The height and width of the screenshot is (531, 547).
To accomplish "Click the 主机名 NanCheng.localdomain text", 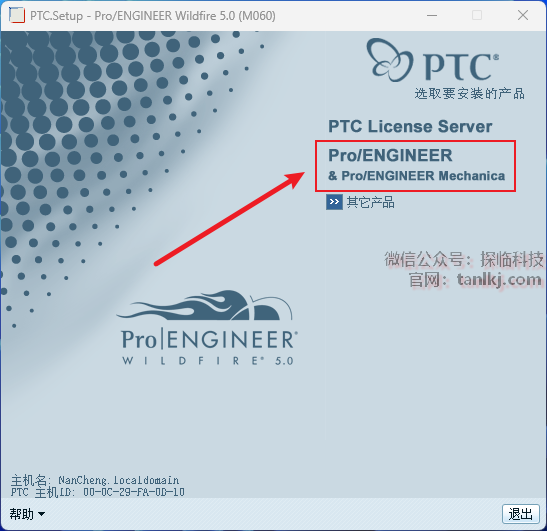I will point(95,480).
